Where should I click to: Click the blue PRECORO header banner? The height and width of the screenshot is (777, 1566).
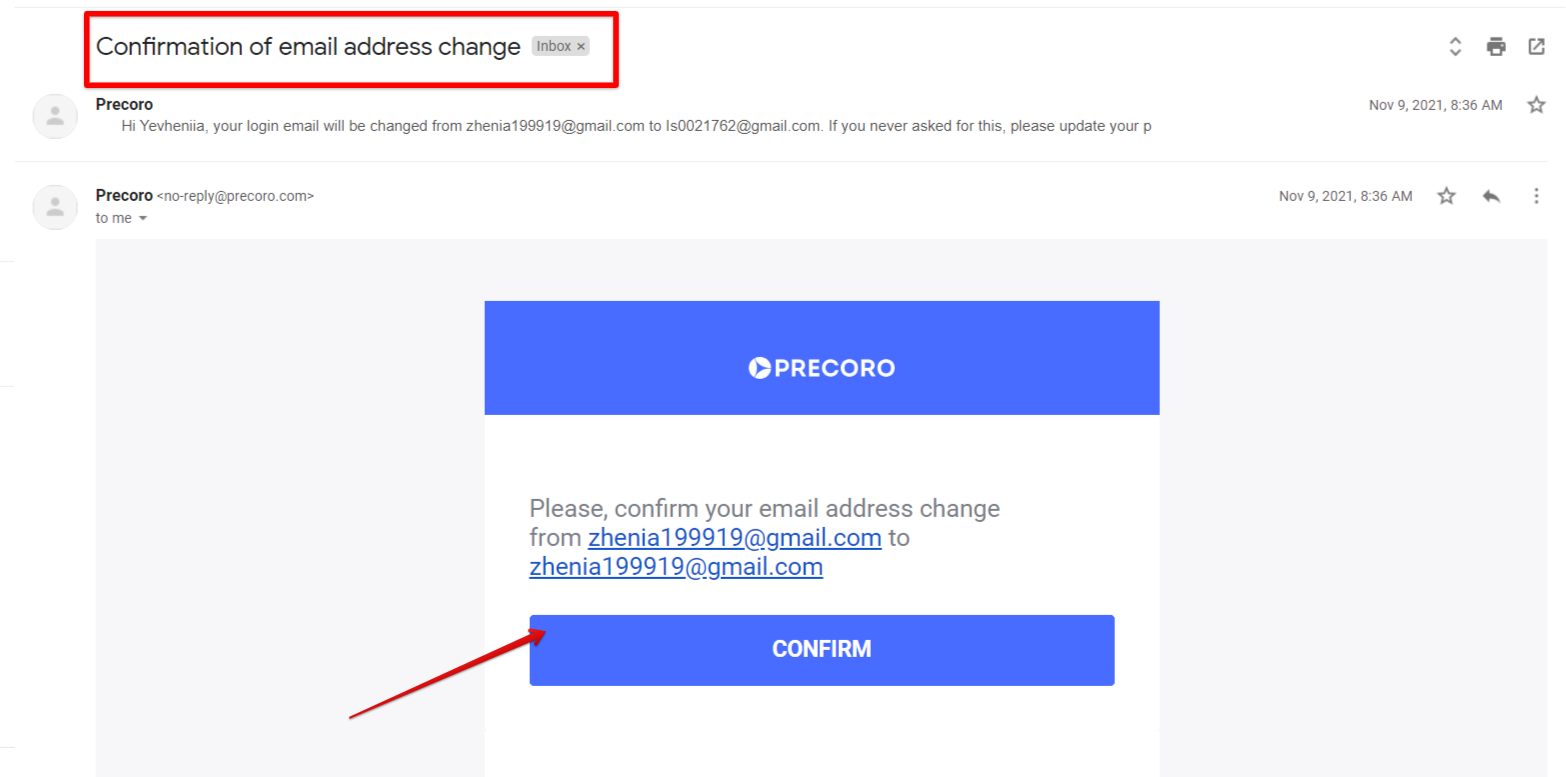[821, 357]
